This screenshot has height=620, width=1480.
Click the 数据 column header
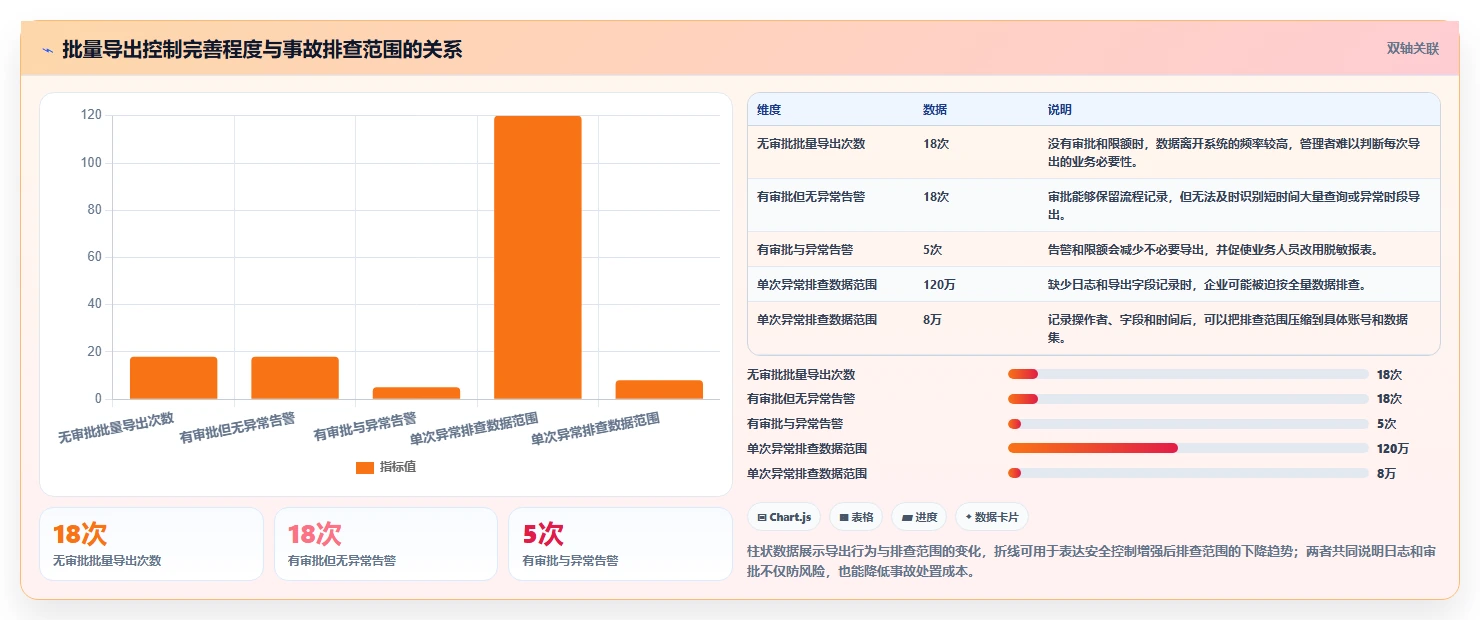[x=935, y=110]
